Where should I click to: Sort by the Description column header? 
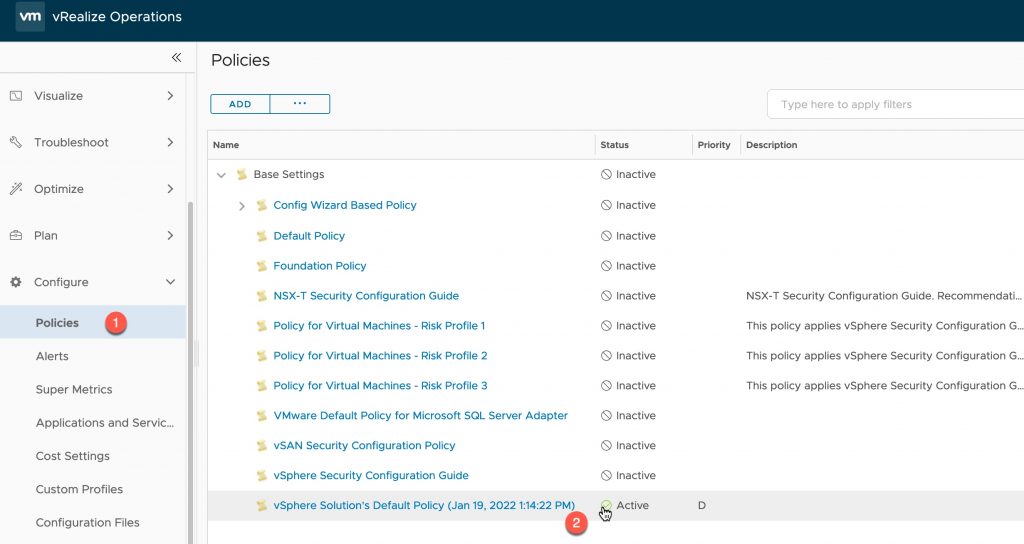click(x=771, y=145)
